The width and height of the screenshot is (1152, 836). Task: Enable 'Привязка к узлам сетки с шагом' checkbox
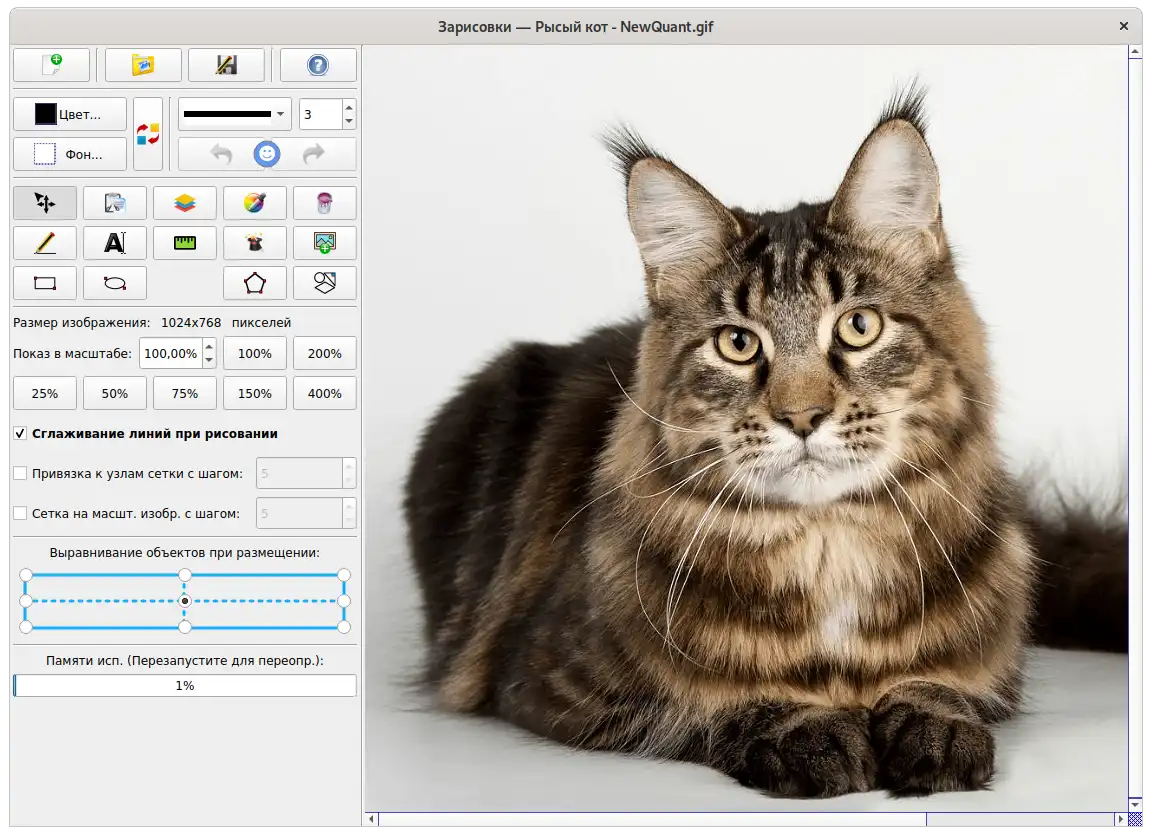[21, 473]
